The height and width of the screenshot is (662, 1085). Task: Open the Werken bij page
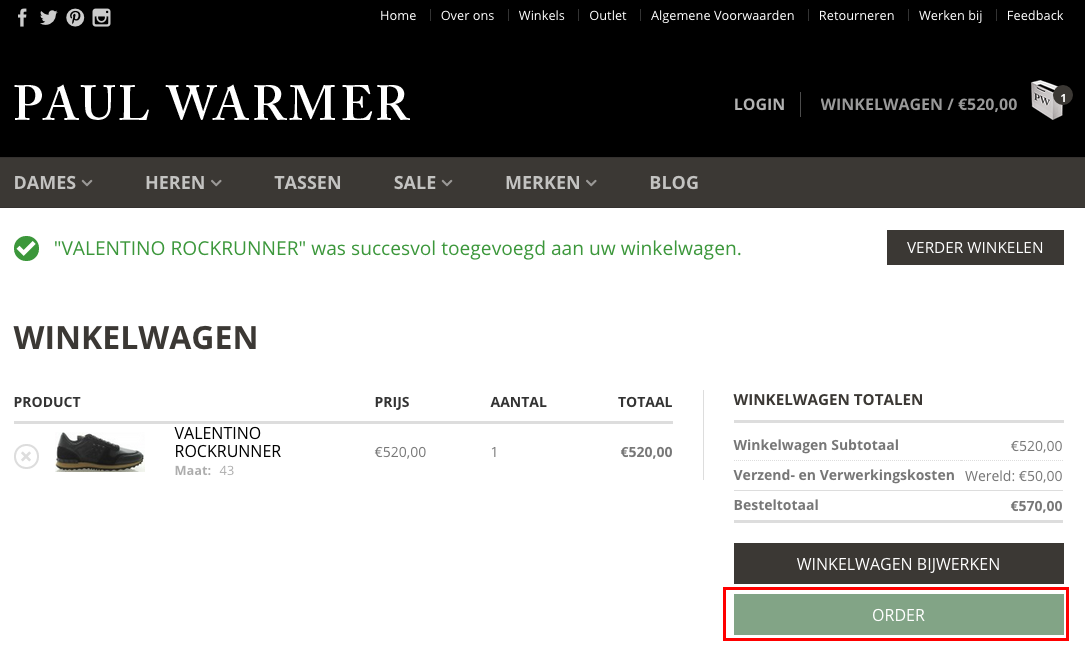click(x=950, y=15)
